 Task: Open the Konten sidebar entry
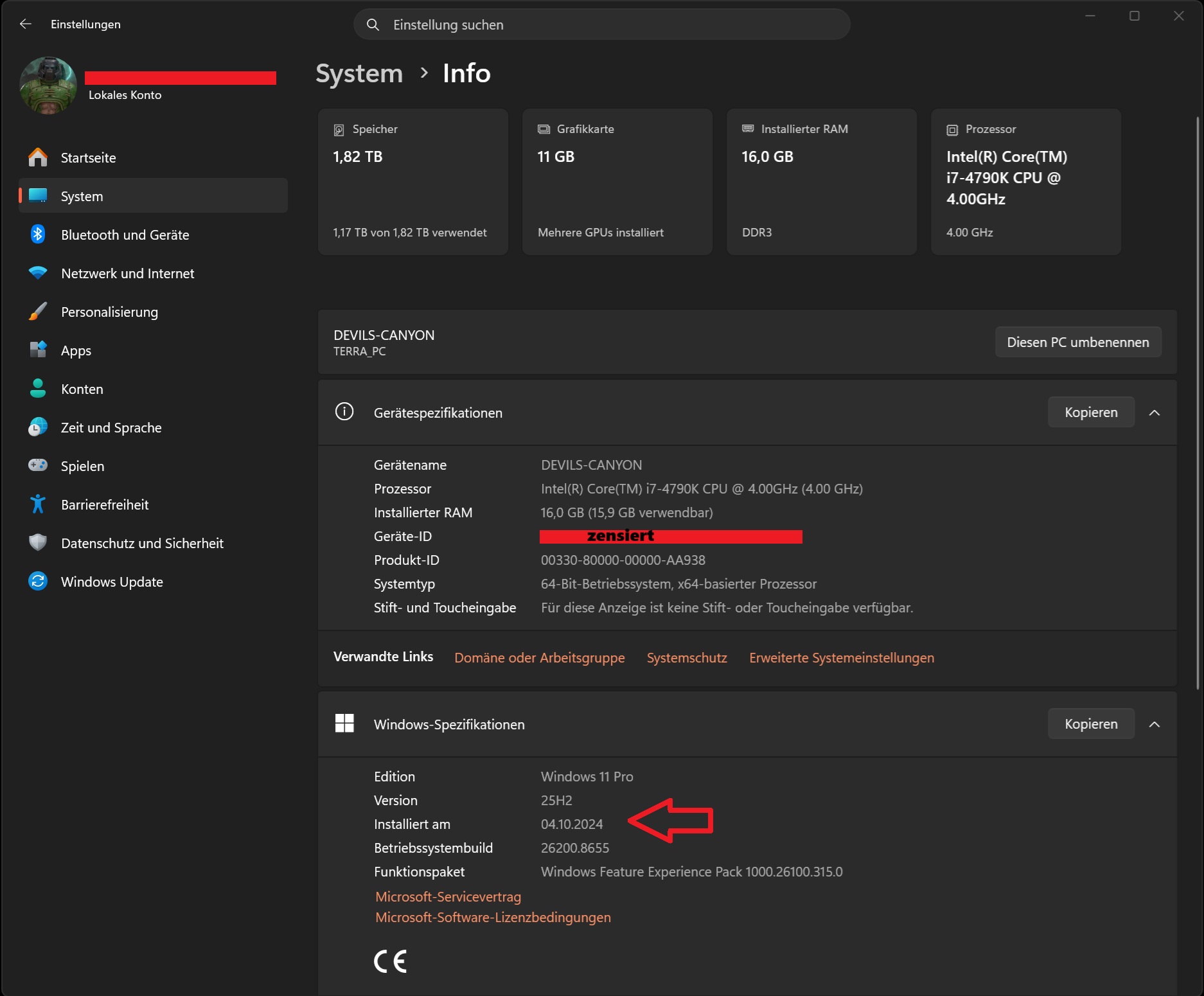click(x=153, y=389)
